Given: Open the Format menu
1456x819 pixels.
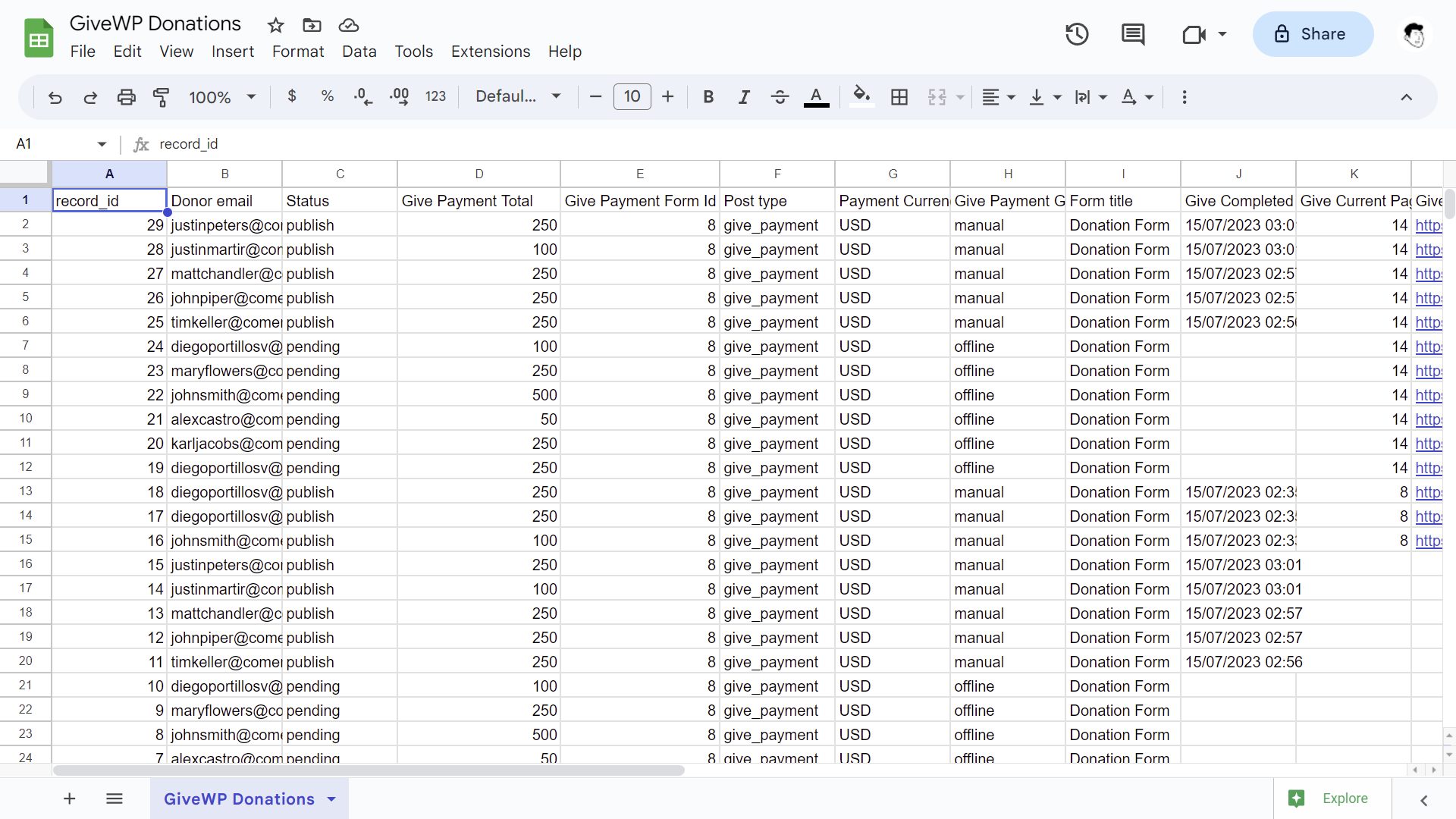Looking at the screenshot, I should (x=297, y=51).
